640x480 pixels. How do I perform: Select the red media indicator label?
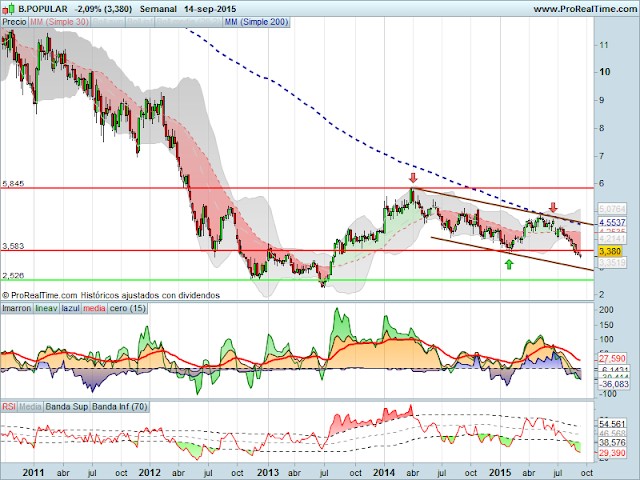point(94,308)
